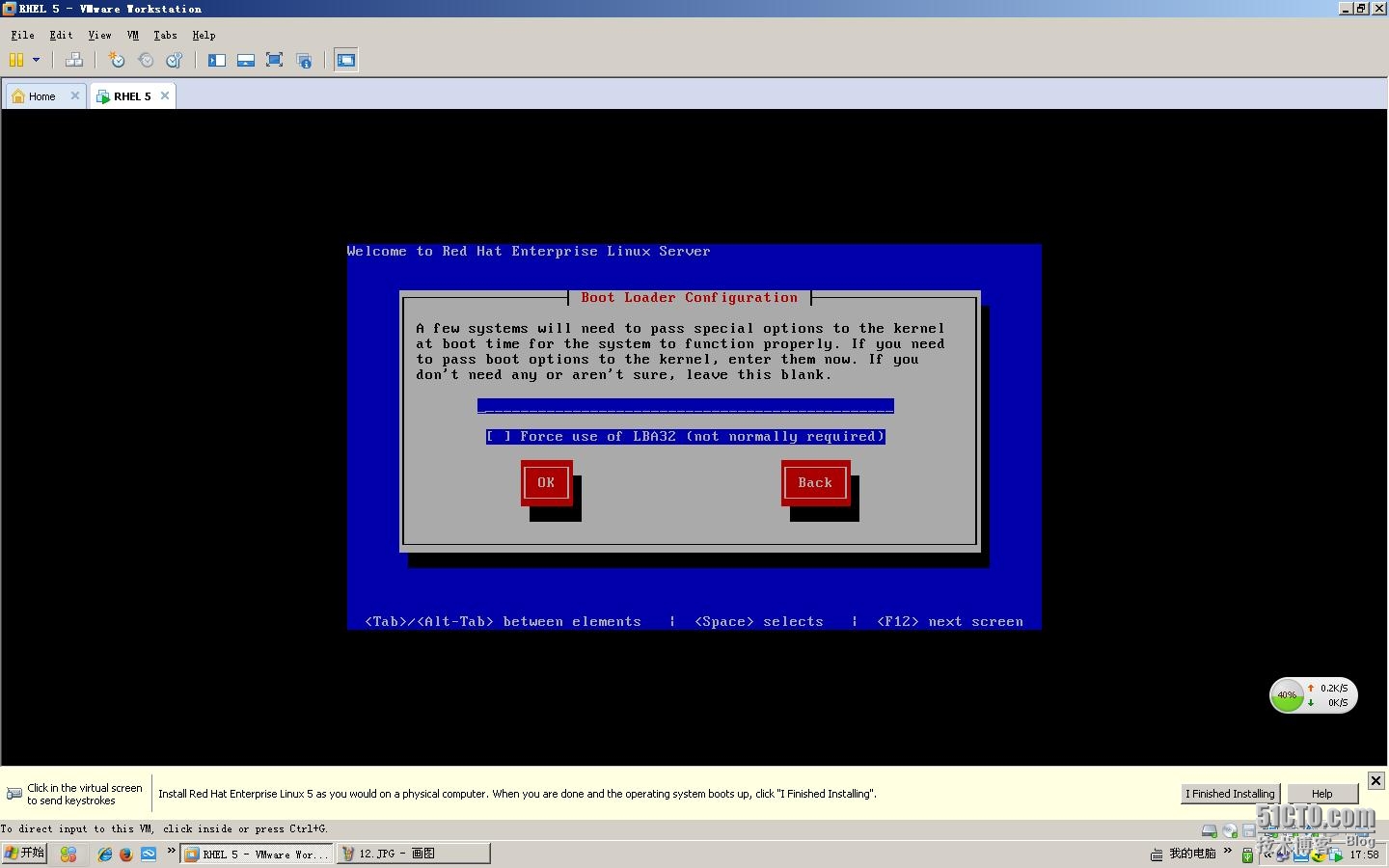
Task: Close the Home tab
Action: click(x=75, y=95)
